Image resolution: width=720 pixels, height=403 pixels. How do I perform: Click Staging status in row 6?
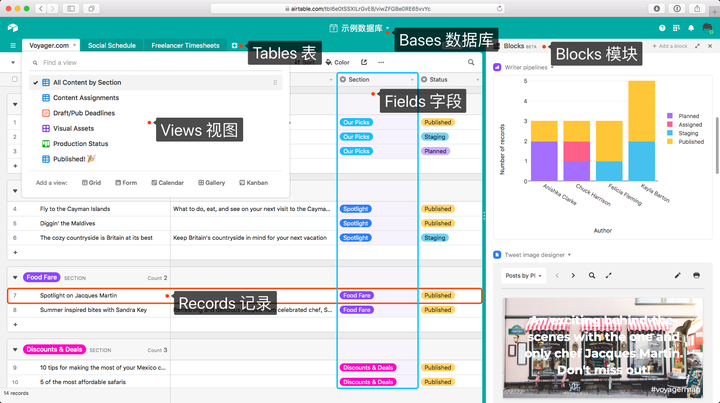tap(434, 238)
